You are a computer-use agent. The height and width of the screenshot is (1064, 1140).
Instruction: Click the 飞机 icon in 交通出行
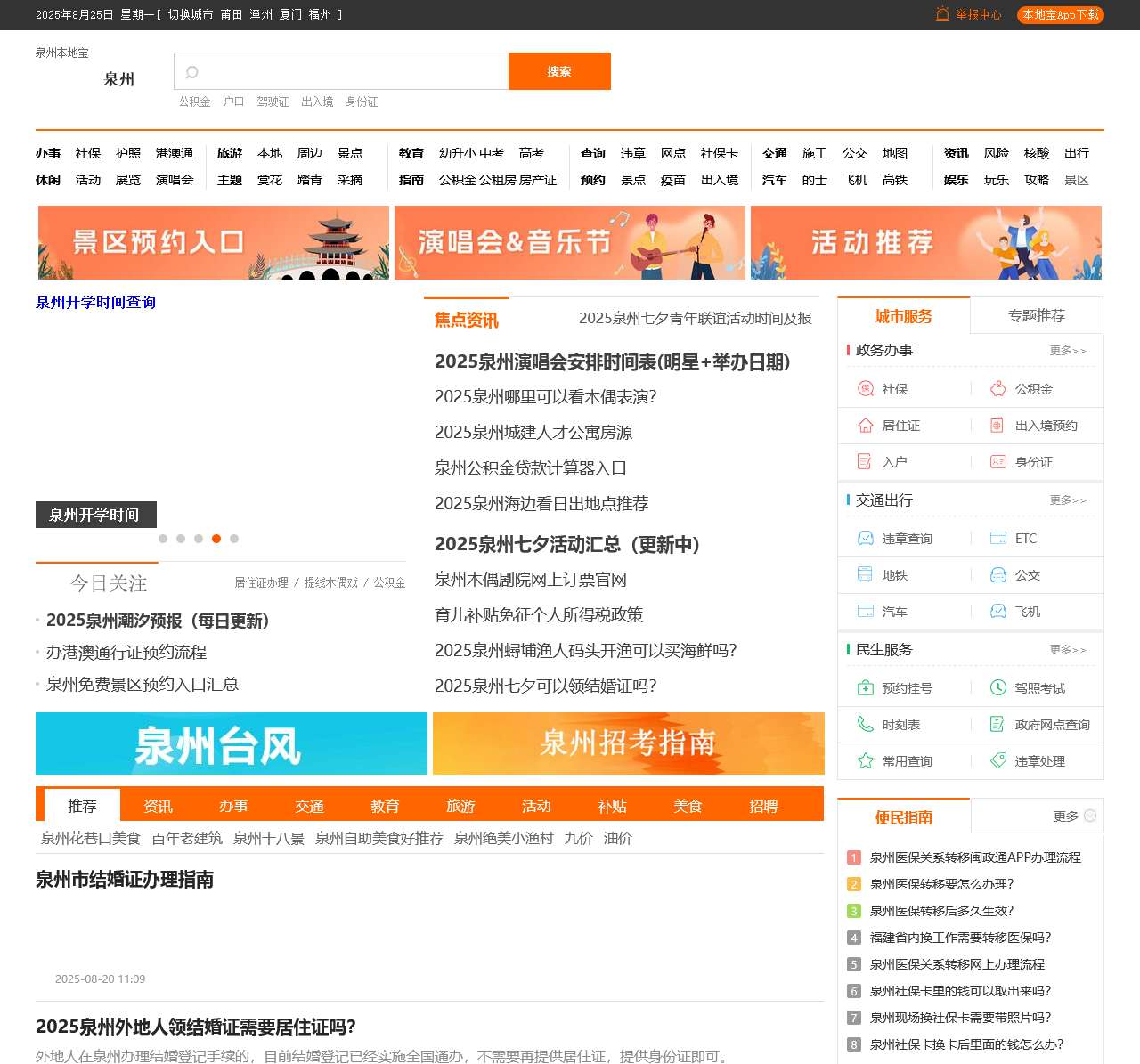(x=998, y=612)
